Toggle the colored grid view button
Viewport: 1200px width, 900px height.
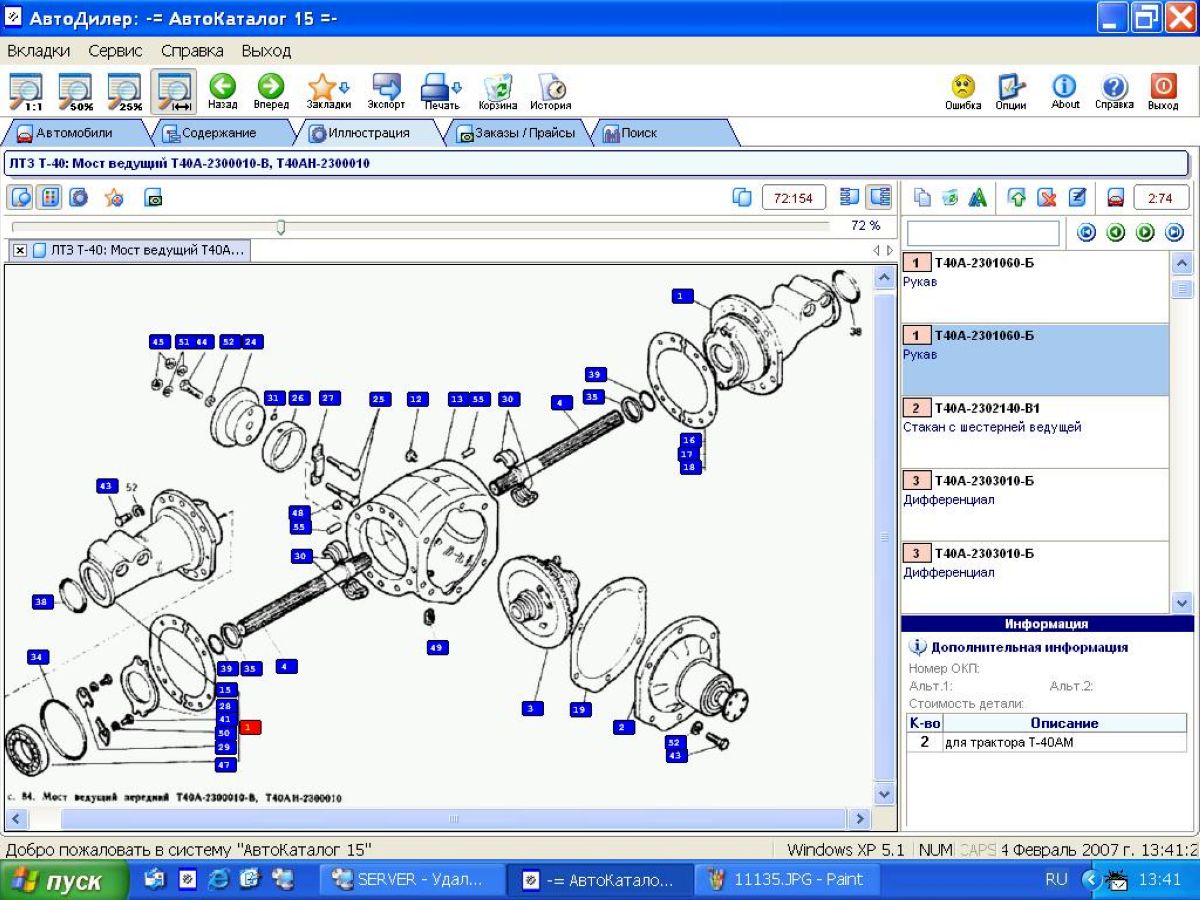(x=49, y=198)
